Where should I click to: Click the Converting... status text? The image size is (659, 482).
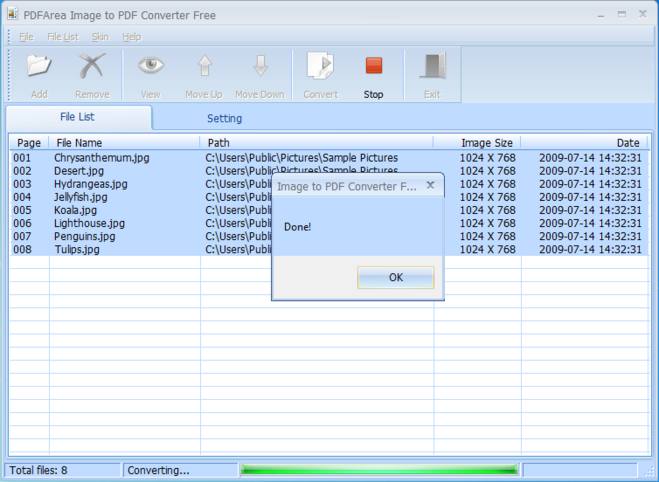click(158, 470)
